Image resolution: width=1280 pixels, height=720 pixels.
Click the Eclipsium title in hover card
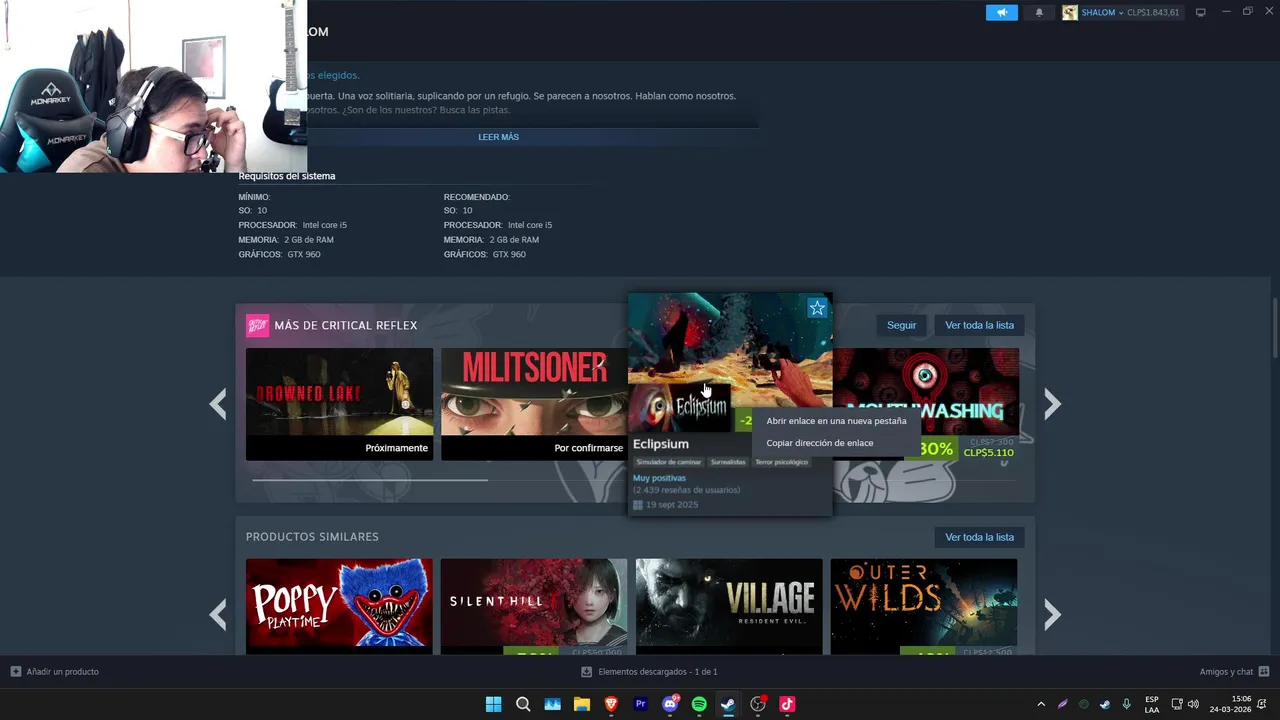(661, 444)
